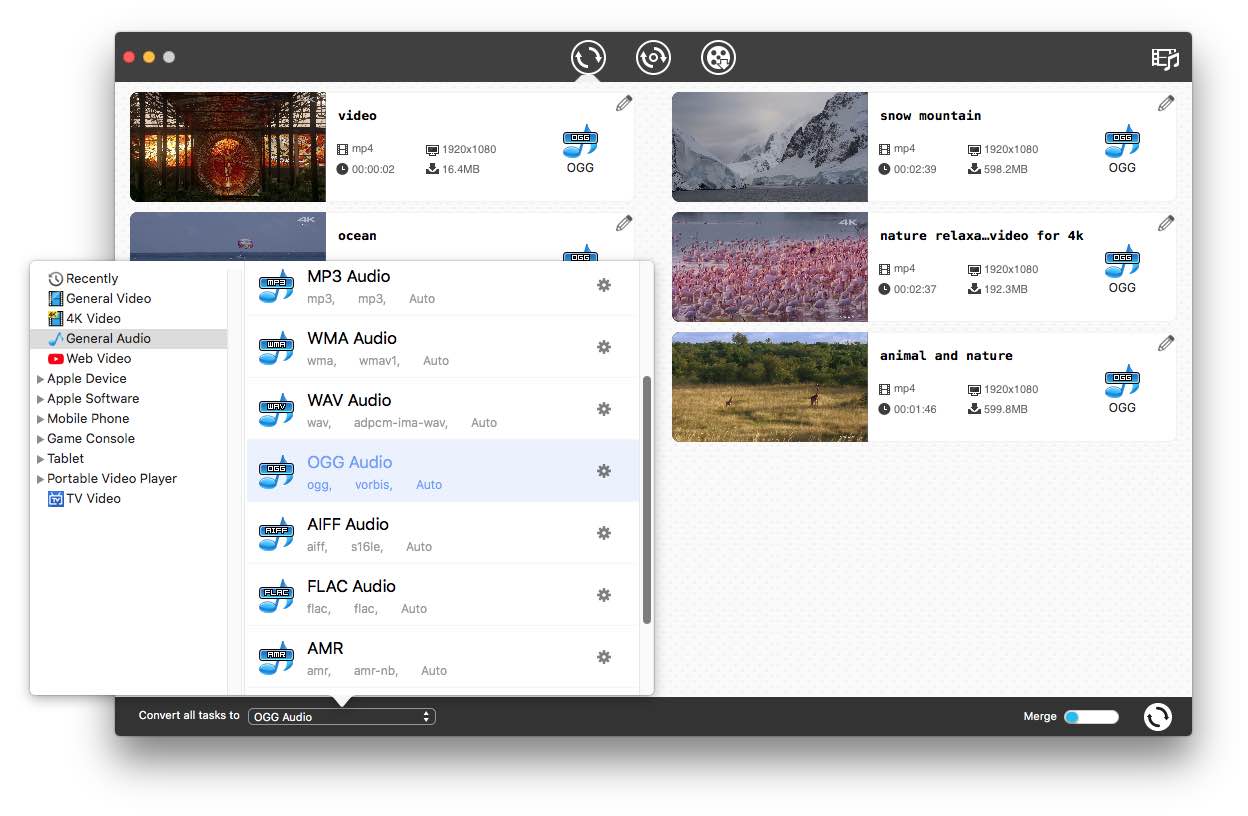Screen dimensions: 1248x816
Task: Open the video list icon at top right
Action: tap(1165, 58)
